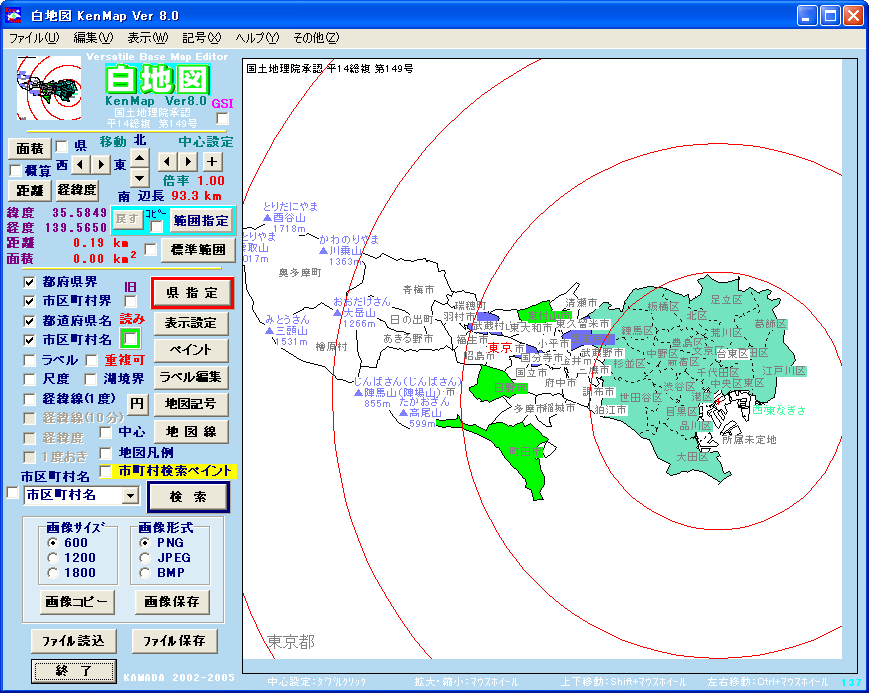Open the ヘルプ menu
This screenshot has height=693, width=869.
257,38
